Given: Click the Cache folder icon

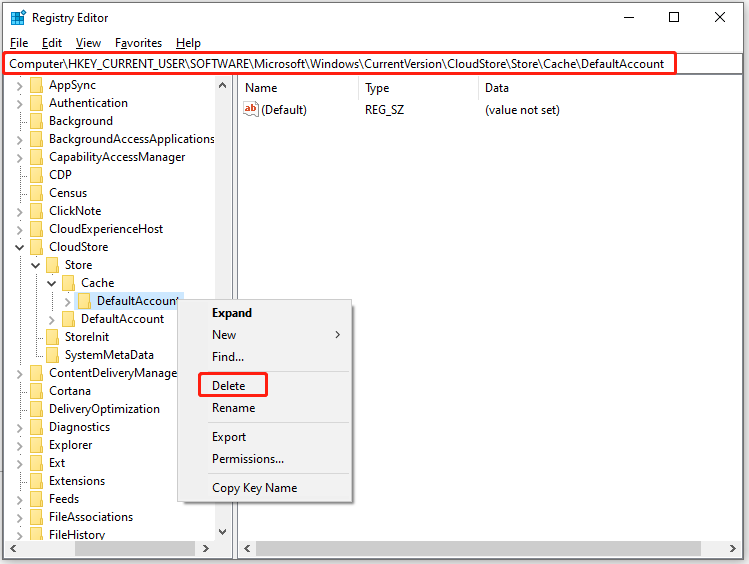Looking at the screenshot, I should [x=68, y=283].
